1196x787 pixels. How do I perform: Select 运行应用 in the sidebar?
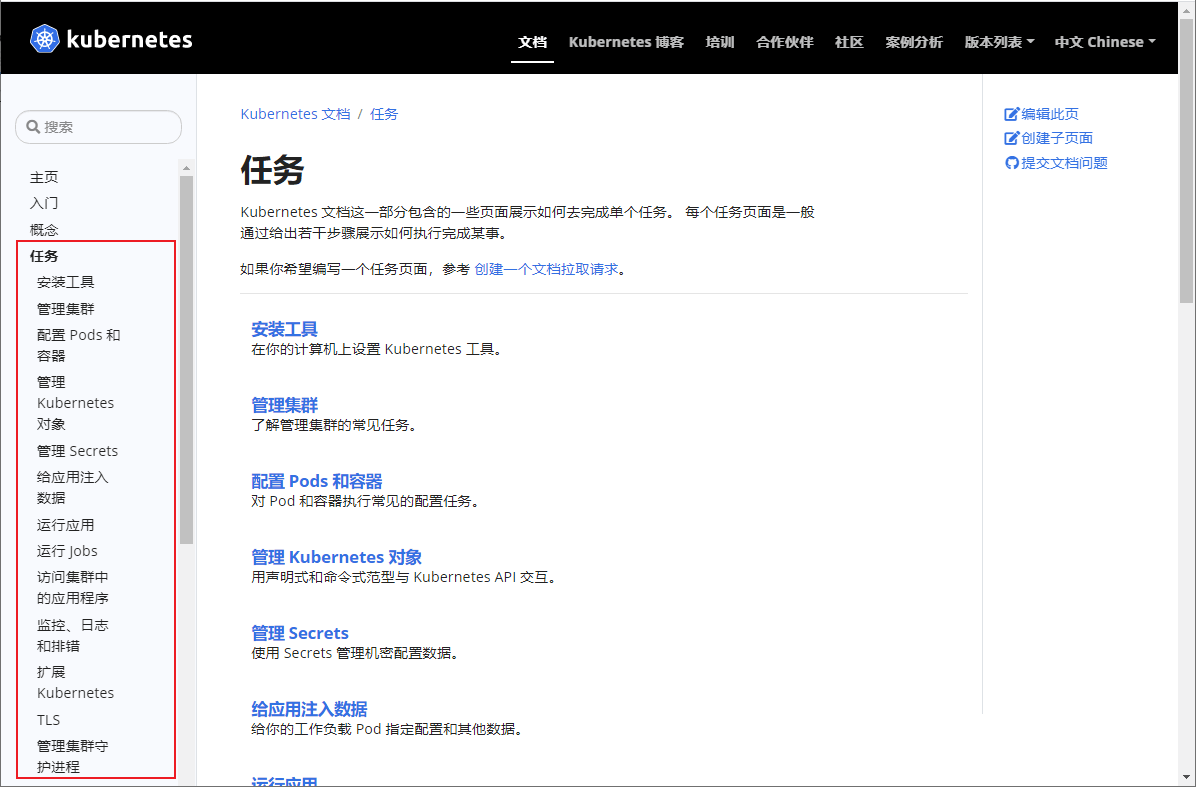(66, 525)
